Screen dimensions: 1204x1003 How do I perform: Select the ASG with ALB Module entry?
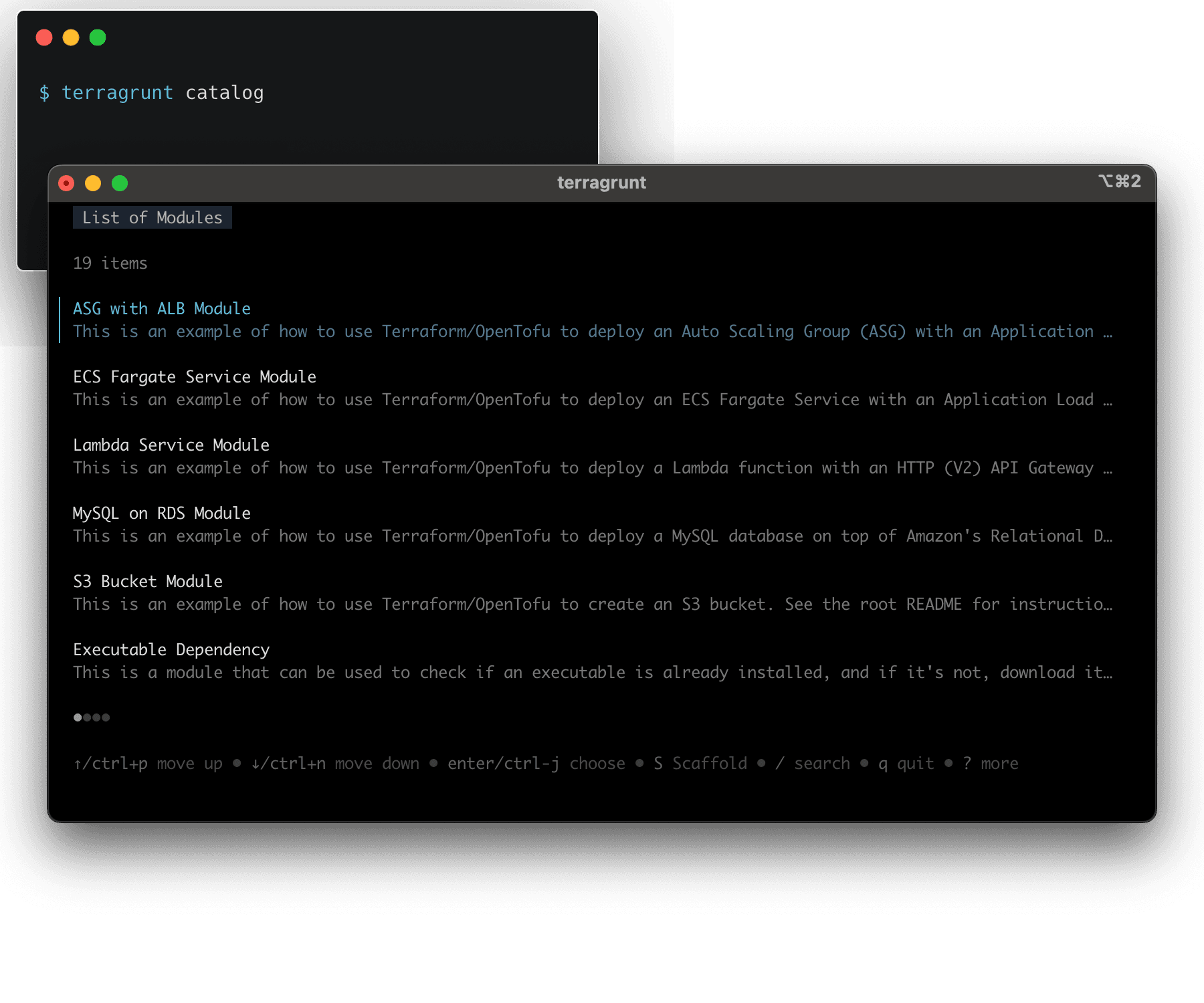point(161,309)
